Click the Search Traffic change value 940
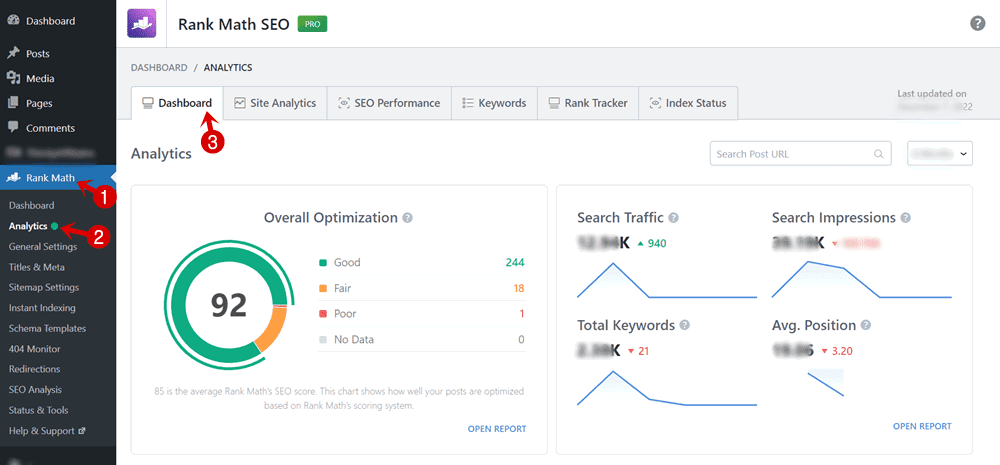 [657, 243]
